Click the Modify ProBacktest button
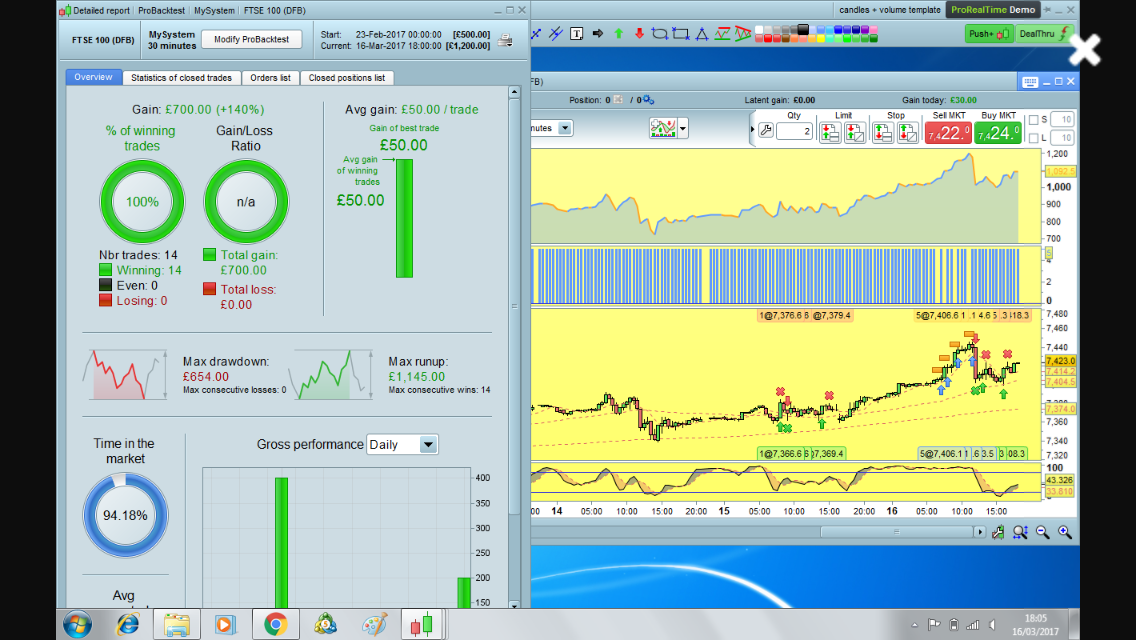 pyautogui.click(x=251, y=39)
